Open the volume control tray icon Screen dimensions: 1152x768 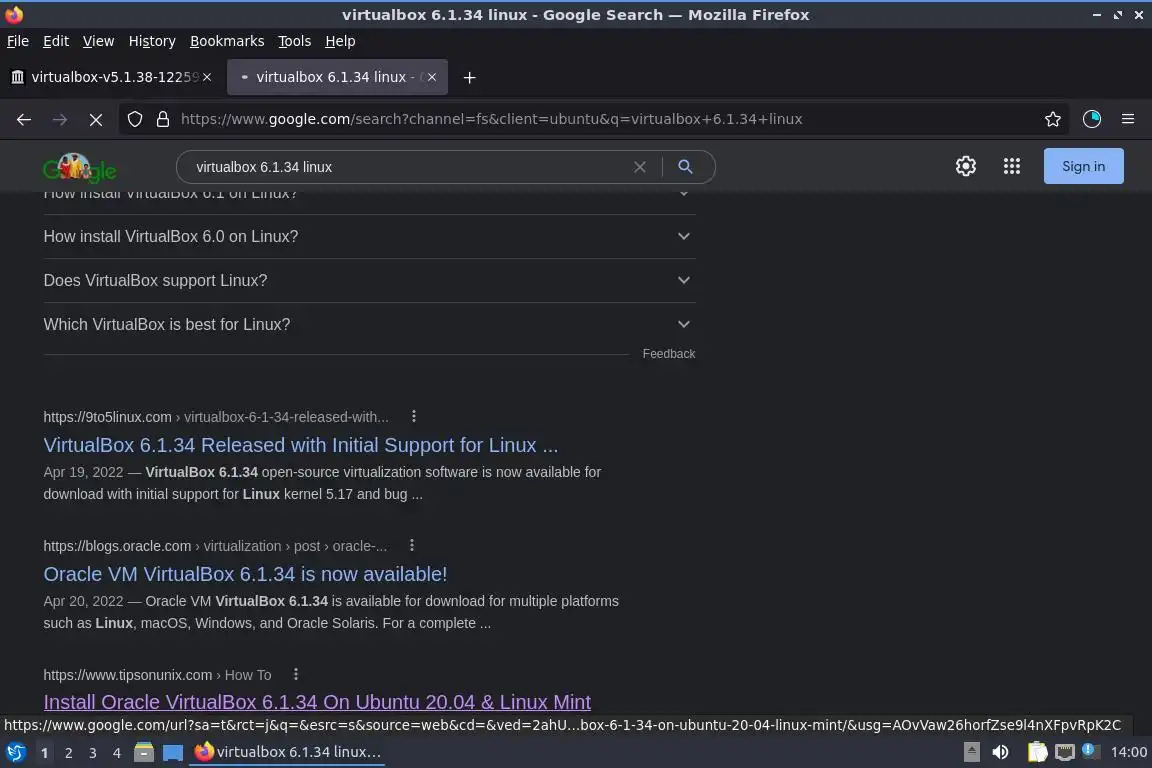[1000, 753]
